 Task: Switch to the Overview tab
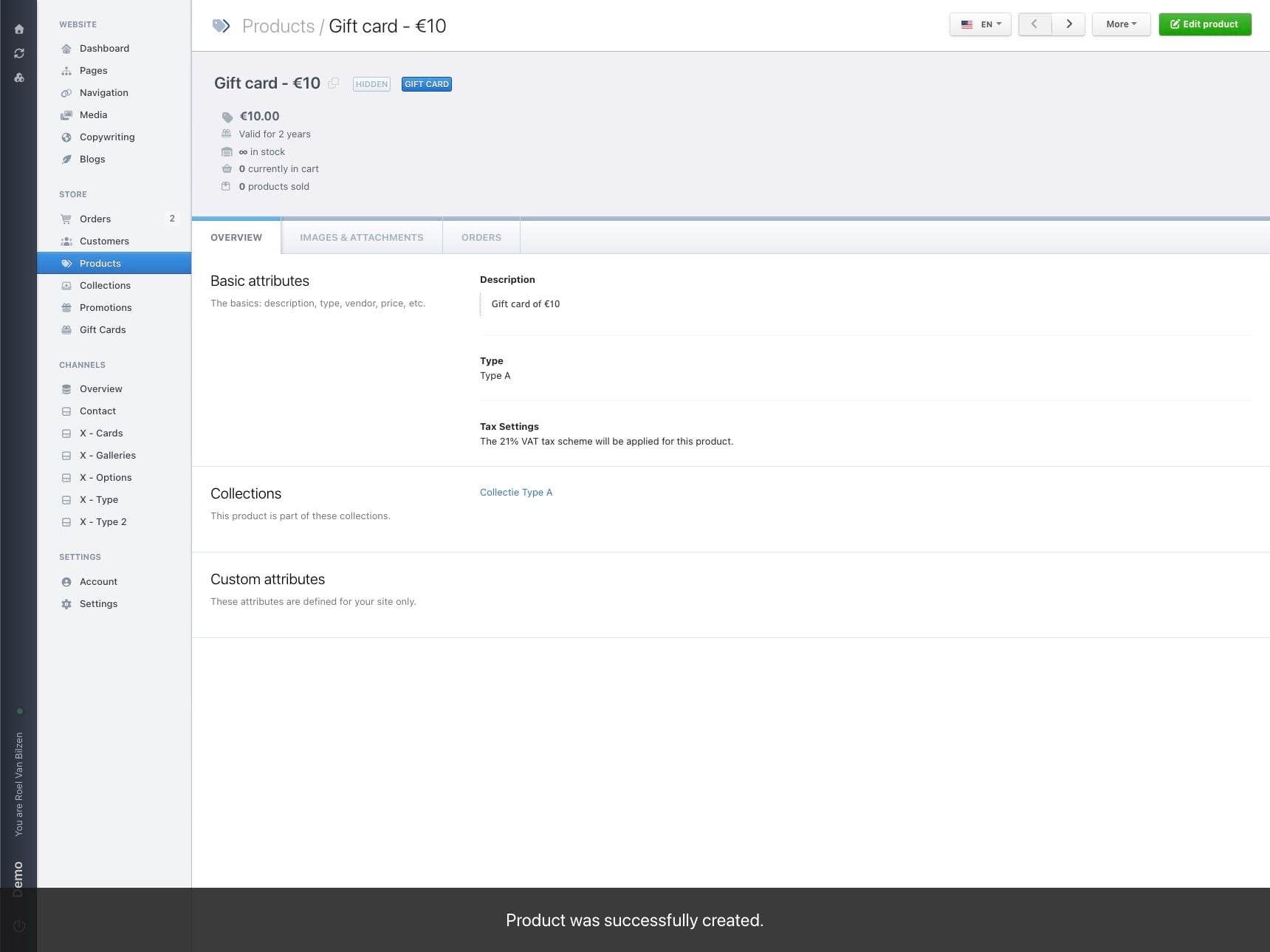(x=236, y=237)
